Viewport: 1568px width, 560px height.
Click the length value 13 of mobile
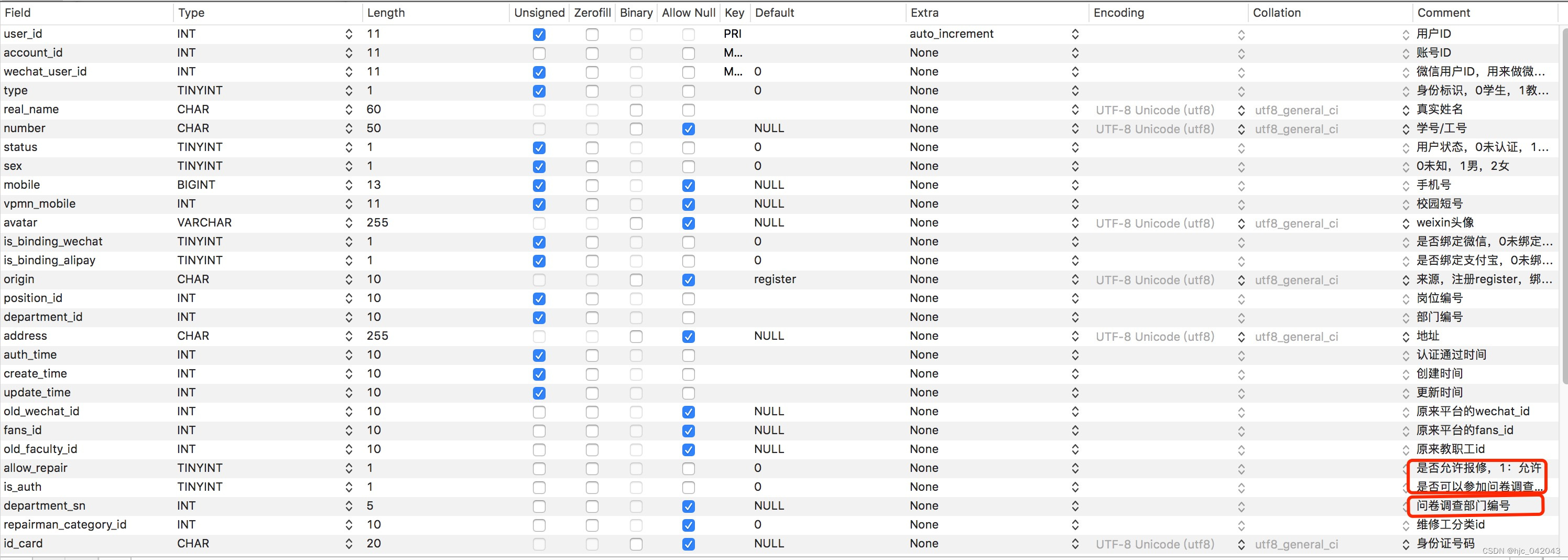374,185
